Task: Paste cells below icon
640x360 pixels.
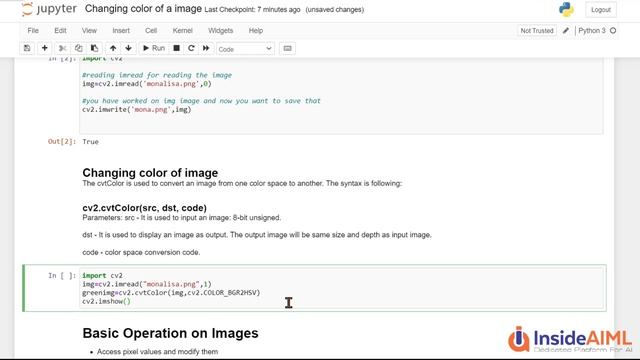Action: pos(94,48)
